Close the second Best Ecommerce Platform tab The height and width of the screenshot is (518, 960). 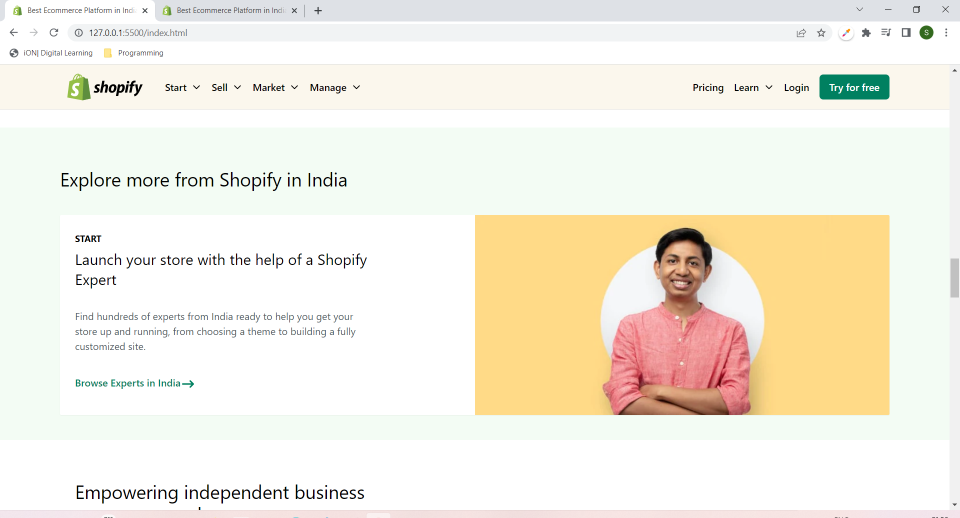pyautogui.click(x=294, y=10)
